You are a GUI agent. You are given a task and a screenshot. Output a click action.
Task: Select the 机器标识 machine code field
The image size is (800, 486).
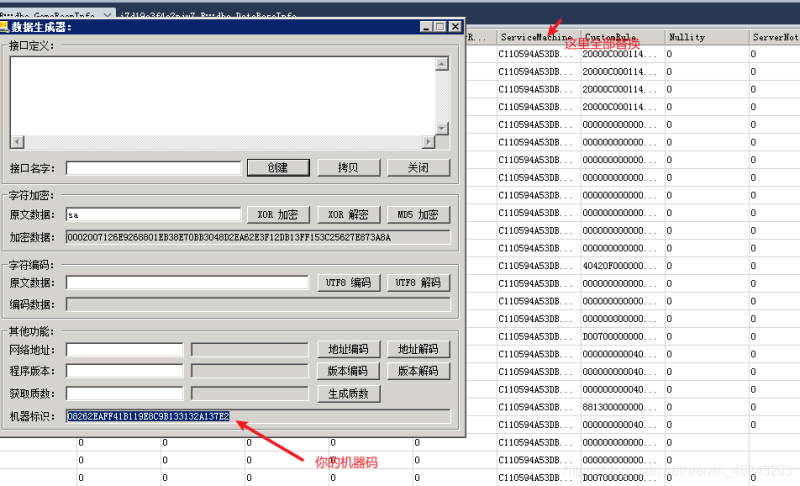[x=148, y=416]
